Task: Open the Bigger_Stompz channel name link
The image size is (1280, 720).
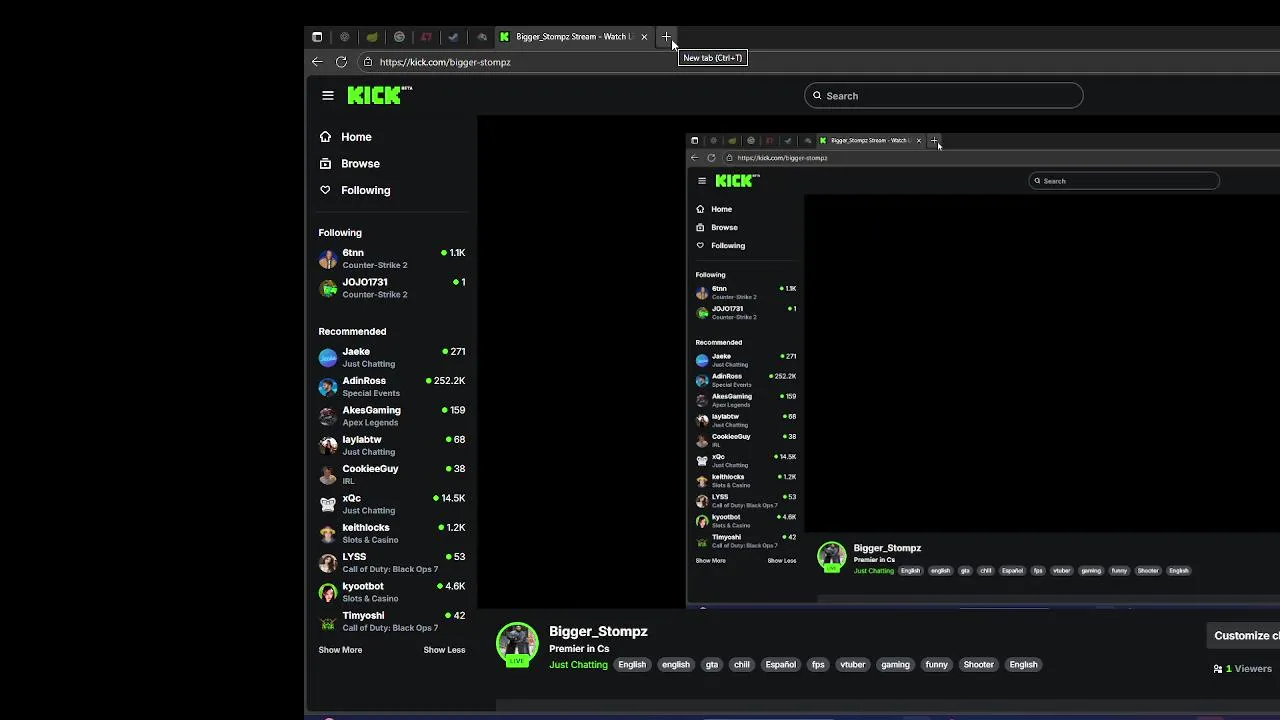Action: click(598, 631)
